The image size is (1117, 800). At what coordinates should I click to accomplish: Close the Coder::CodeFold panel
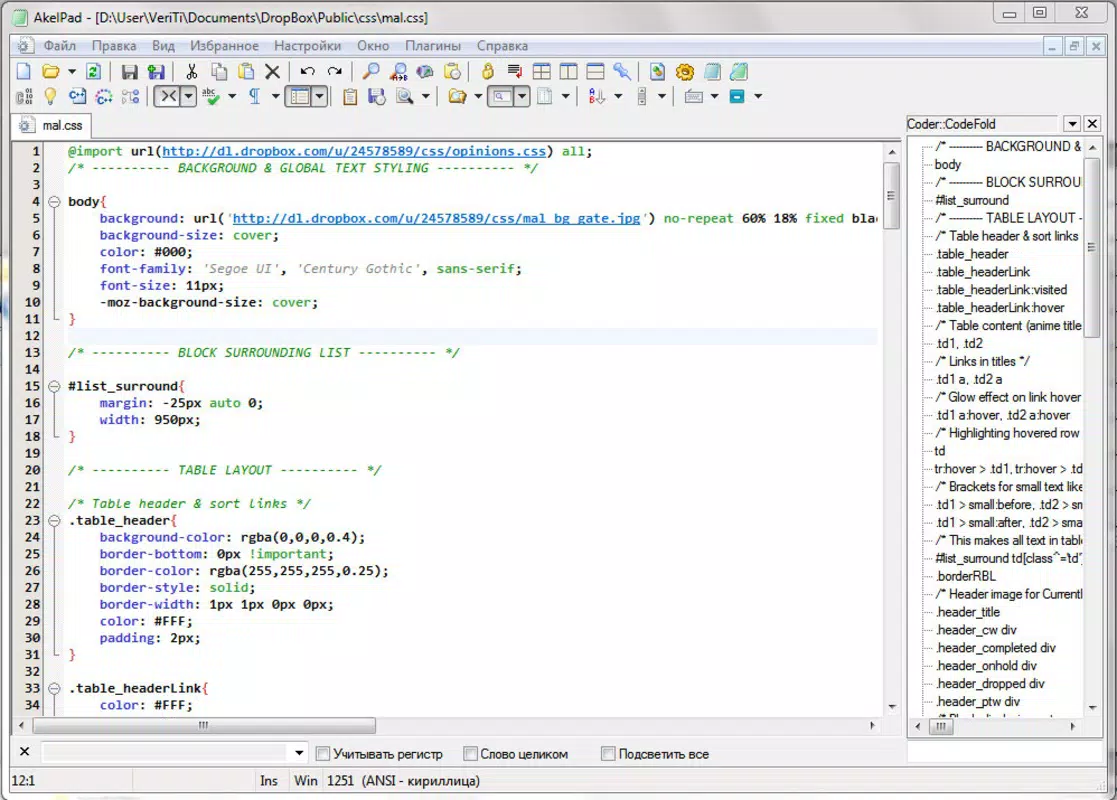tap(1093, 124)
